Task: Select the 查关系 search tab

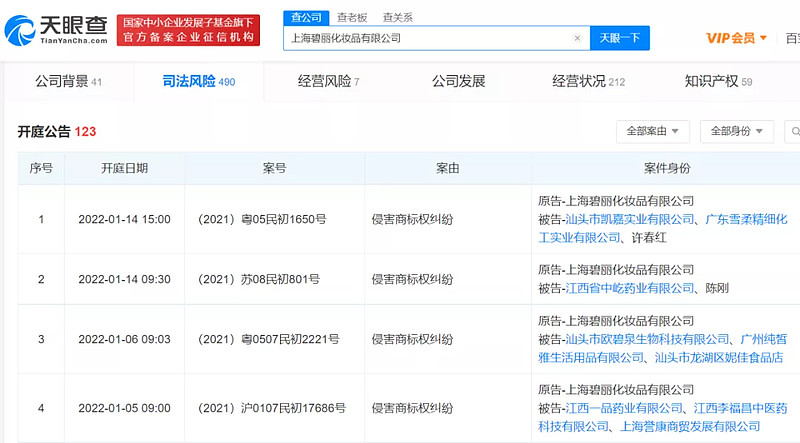Action: point(397,17)
